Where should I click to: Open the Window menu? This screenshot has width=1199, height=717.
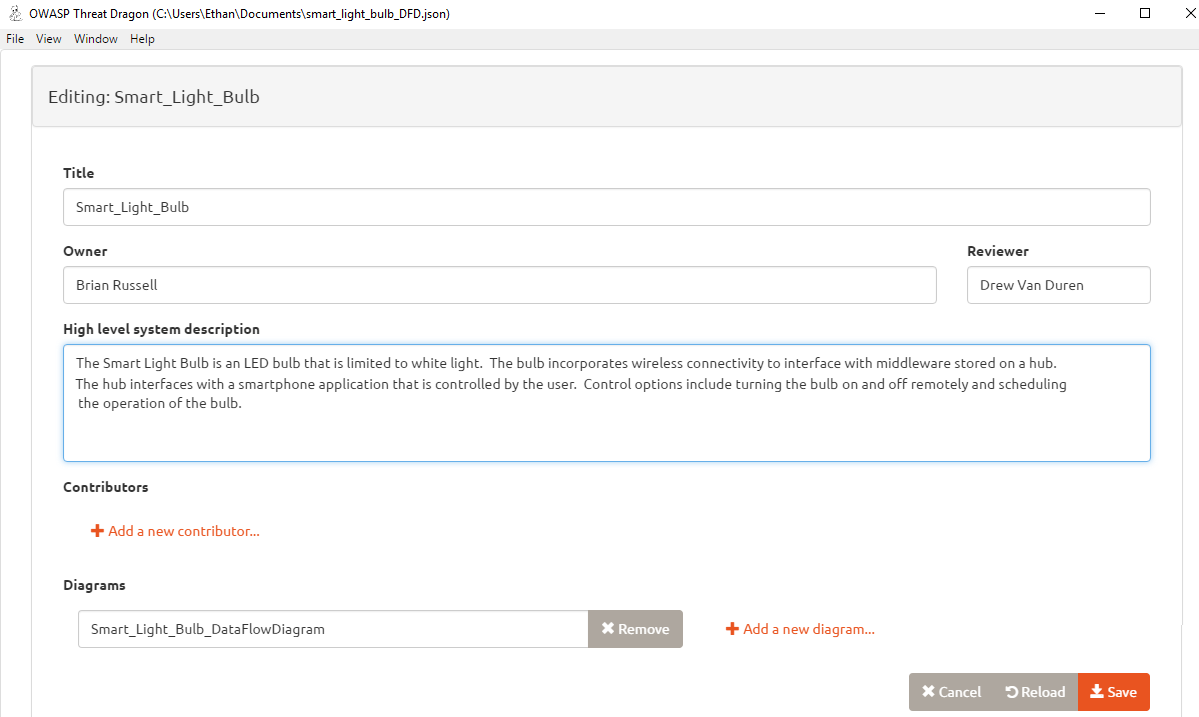point(96,39)
